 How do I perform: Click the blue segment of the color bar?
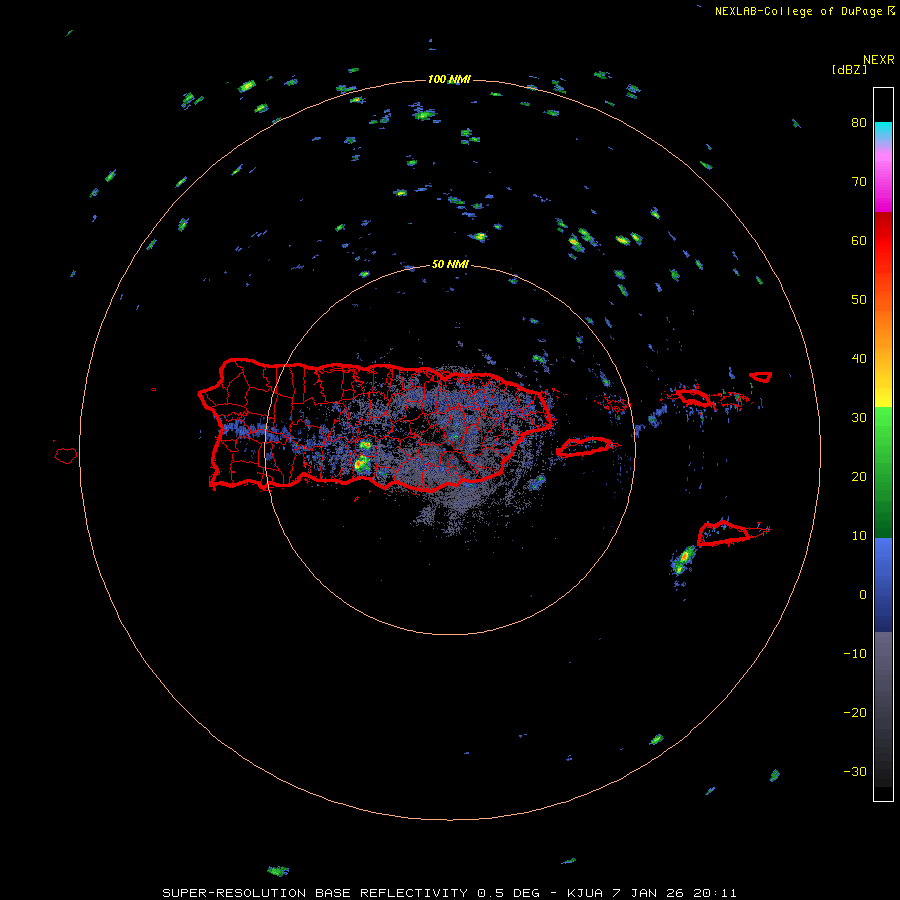[883, 585]
